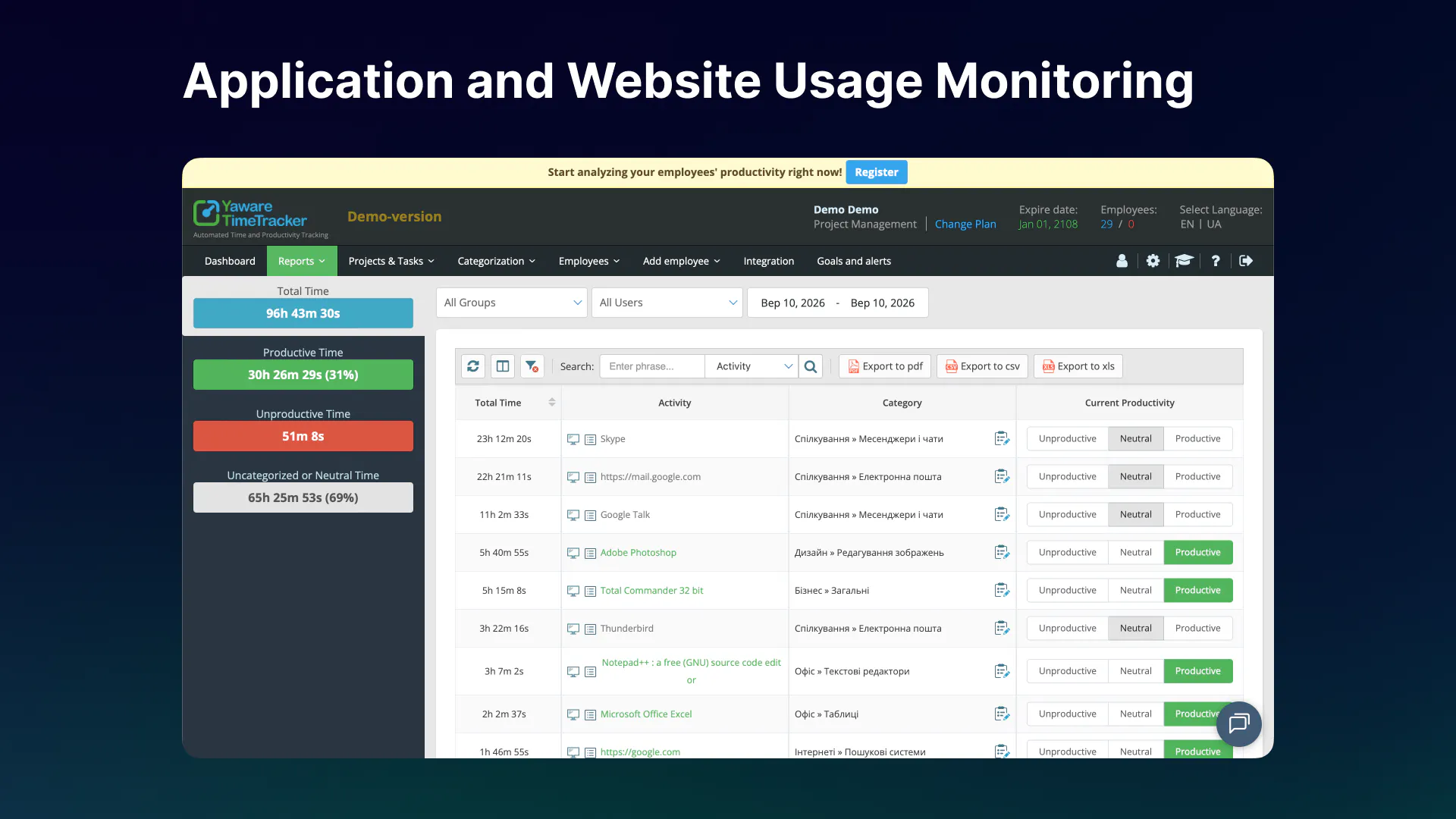Viewport: 1456px width, 819px height.
Task: Click the monitor icon beside Skype
Action: click(573, 439)
